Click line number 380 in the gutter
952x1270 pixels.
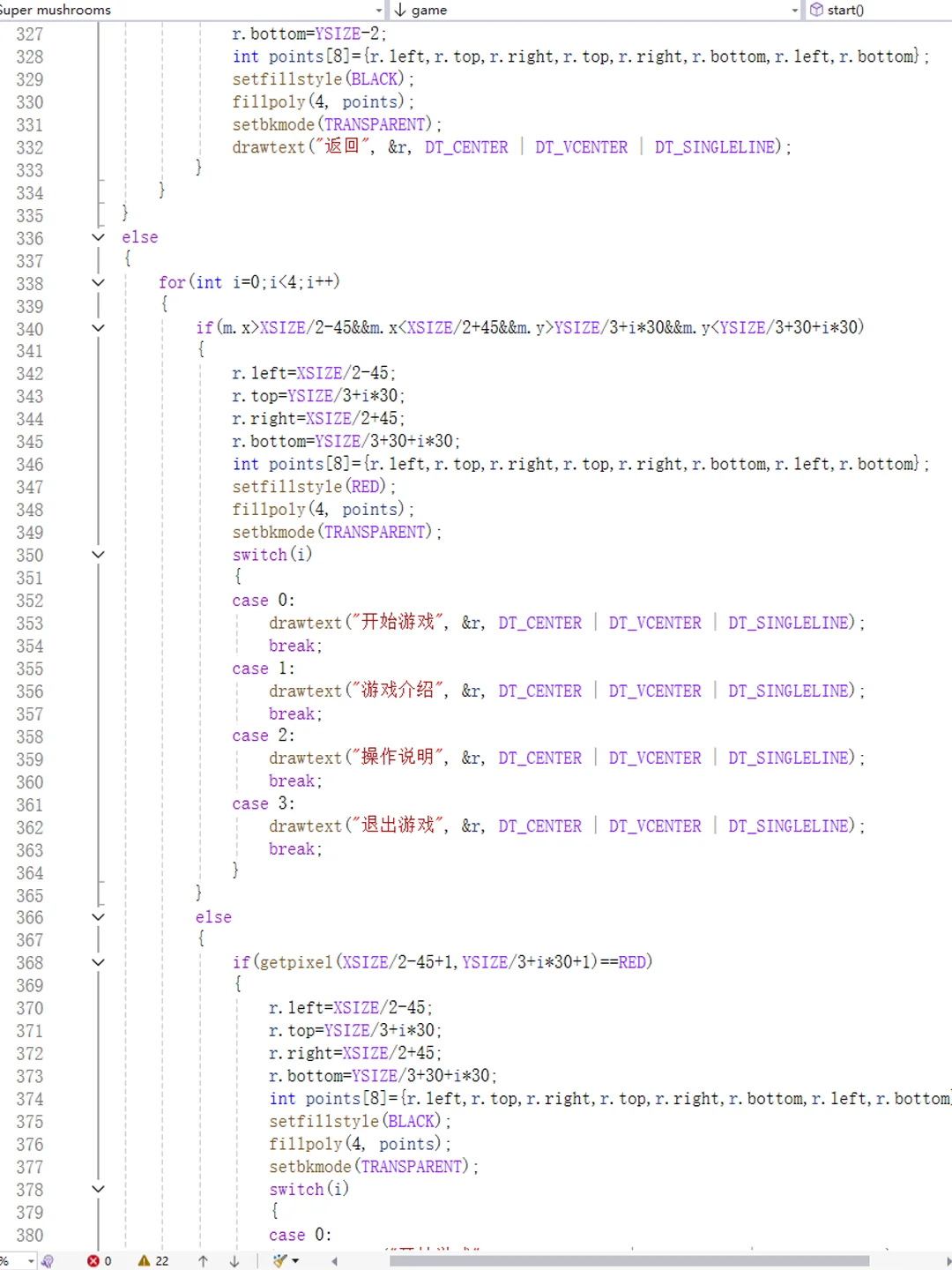click(29, 1236)
